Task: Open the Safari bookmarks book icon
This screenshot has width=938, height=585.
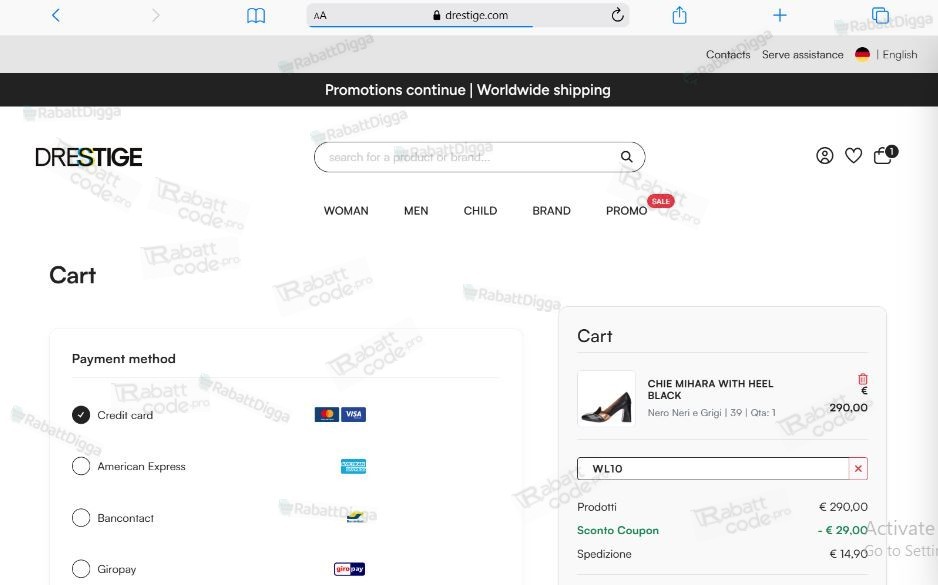Action: pos(256,16)
